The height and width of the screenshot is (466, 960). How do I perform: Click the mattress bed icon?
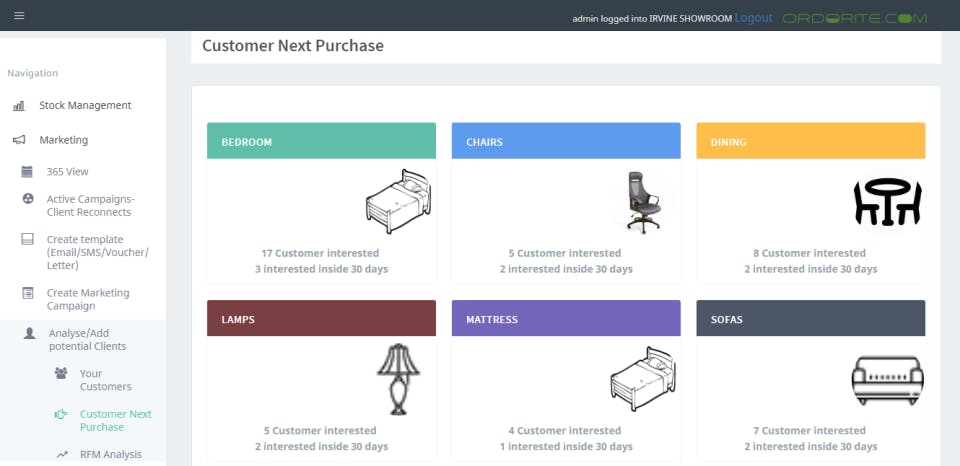[642, 378]
